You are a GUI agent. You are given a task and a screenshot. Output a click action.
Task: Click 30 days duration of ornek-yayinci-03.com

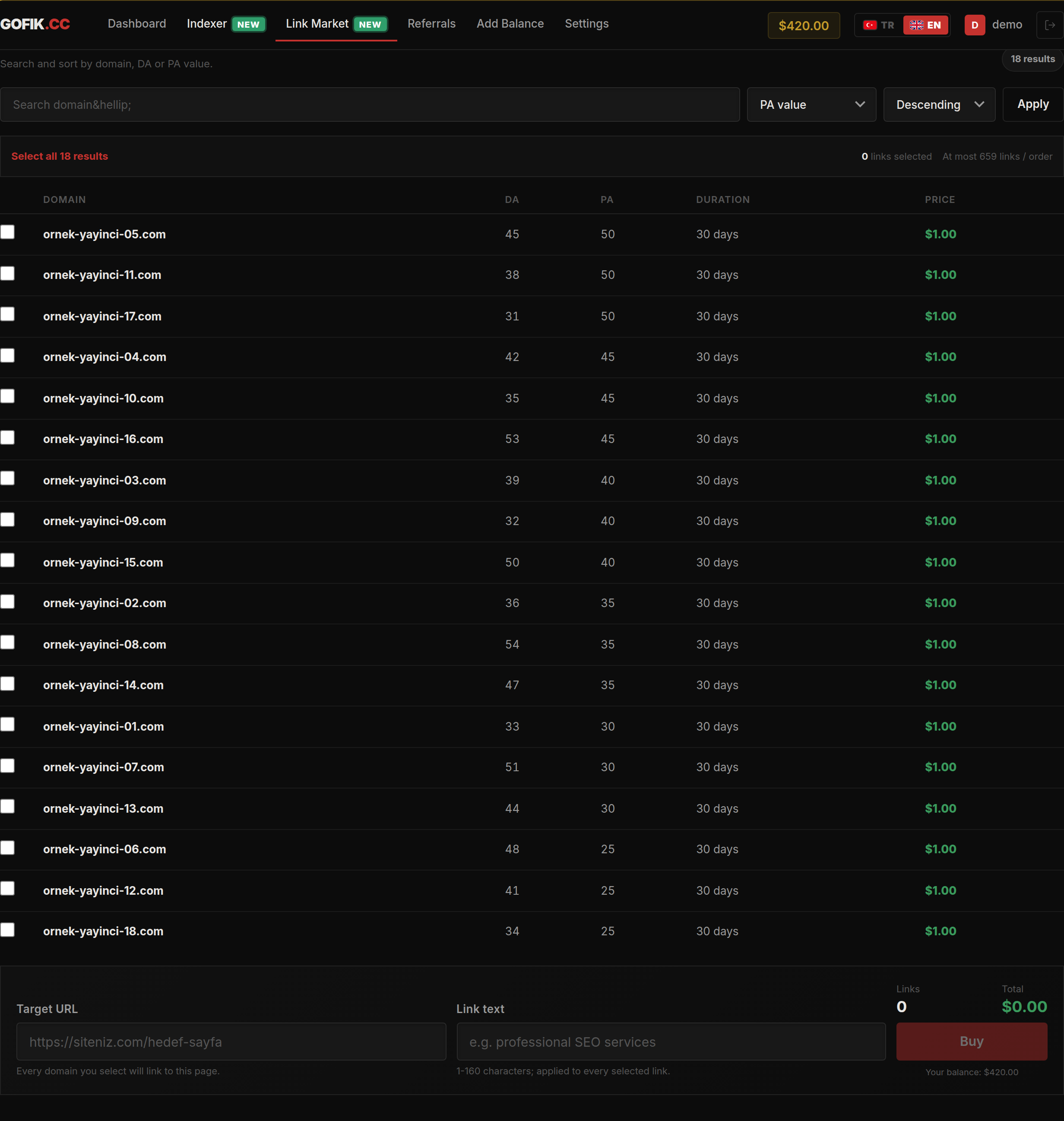(717, 480)
